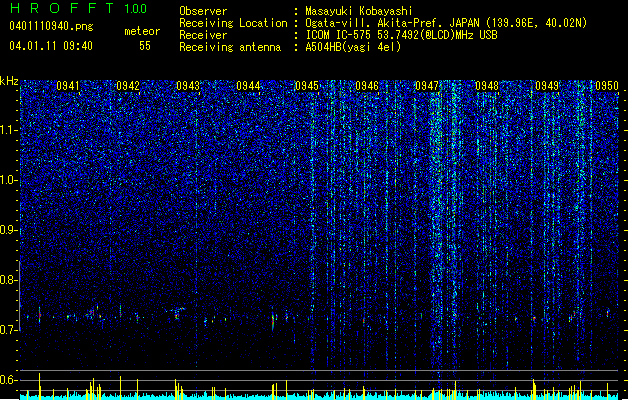Click the 0.6 kHz axis tick label
629x400 pixels.
click(8, 380)
